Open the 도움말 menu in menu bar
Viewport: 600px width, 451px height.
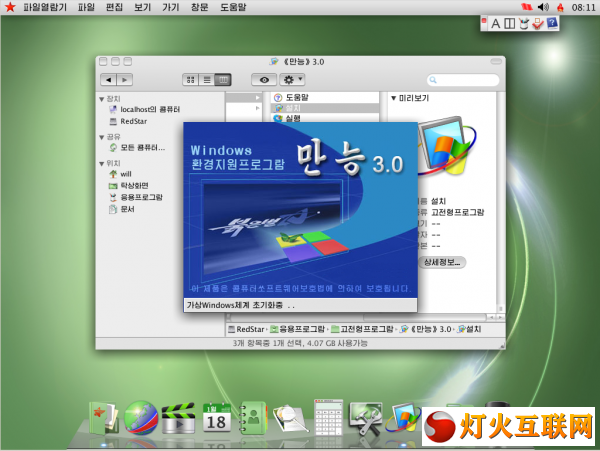click(233, 7)
